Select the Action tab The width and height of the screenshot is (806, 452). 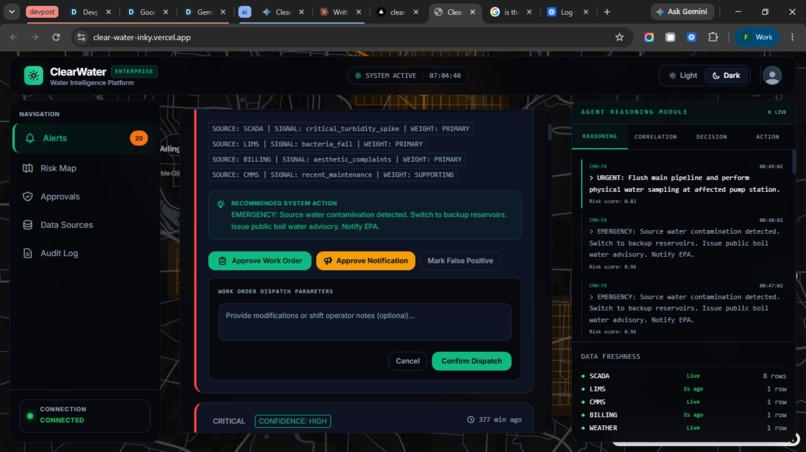[767, 137]
